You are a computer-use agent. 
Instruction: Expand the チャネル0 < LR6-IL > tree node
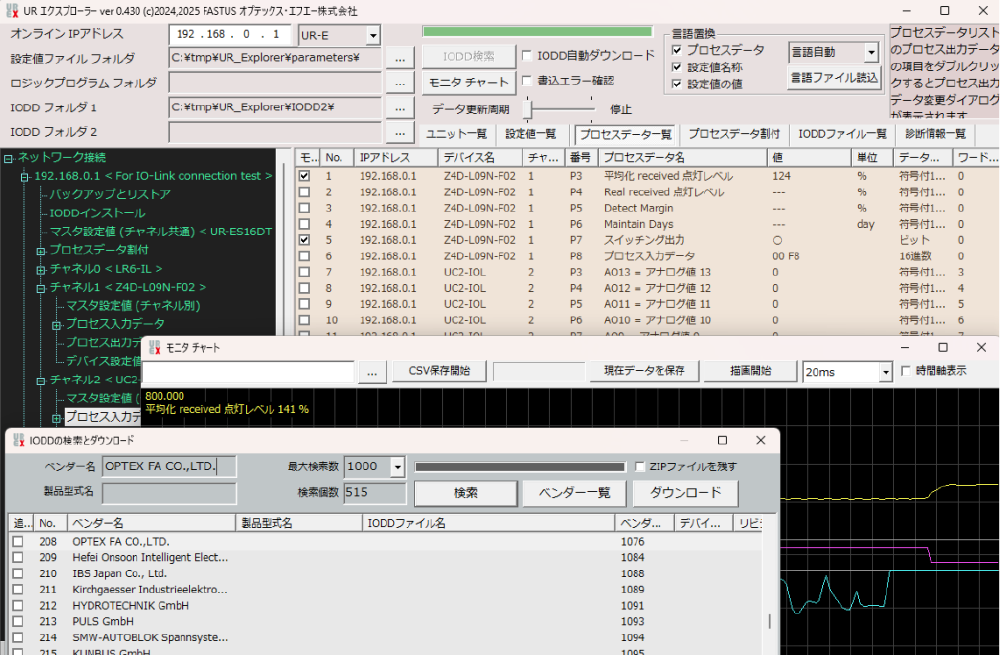(x=41, y=269)
